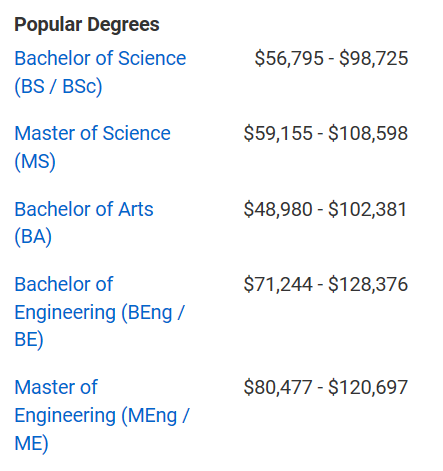The image size is (443, 471).
Task: Click the $80,477 minimum salary value
Action: (x=278, y=387)
